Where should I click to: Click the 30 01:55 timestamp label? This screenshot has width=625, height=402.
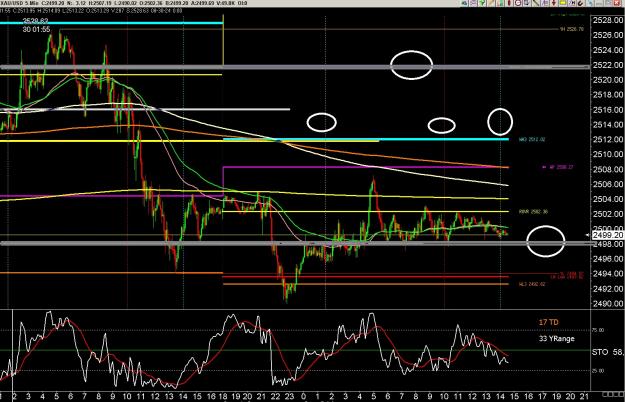tap(36, 29)
